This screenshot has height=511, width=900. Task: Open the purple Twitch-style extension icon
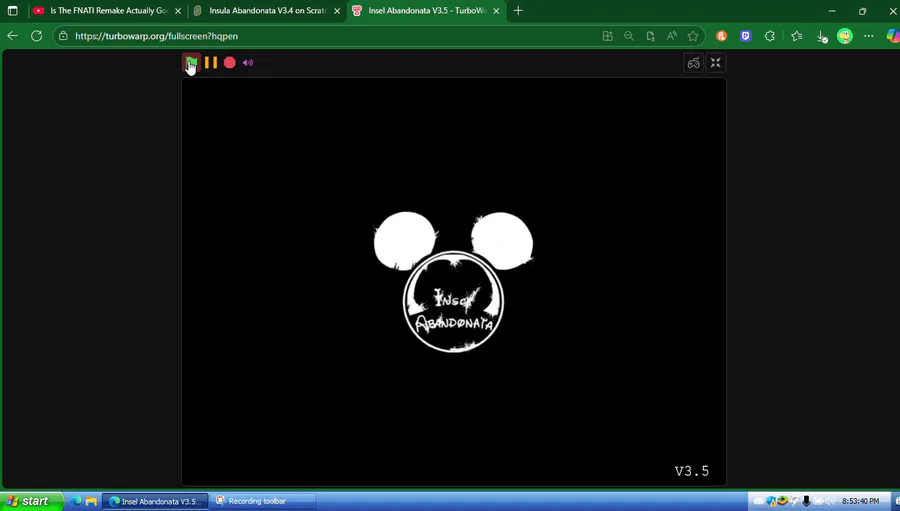[x=746, y=36]
